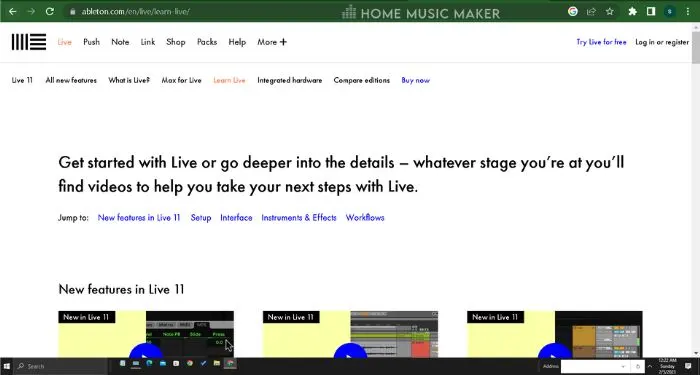The height and width of the screenshot is (375, 700).
Task: Toggle the browser side panel
Action: pos(651,12)
